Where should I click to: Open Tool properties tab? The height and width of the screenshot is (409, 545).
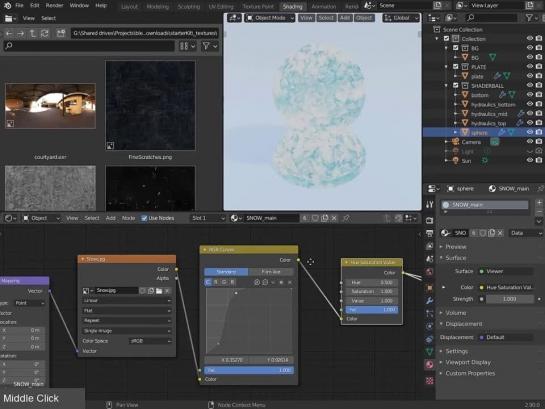pos(430,205)
